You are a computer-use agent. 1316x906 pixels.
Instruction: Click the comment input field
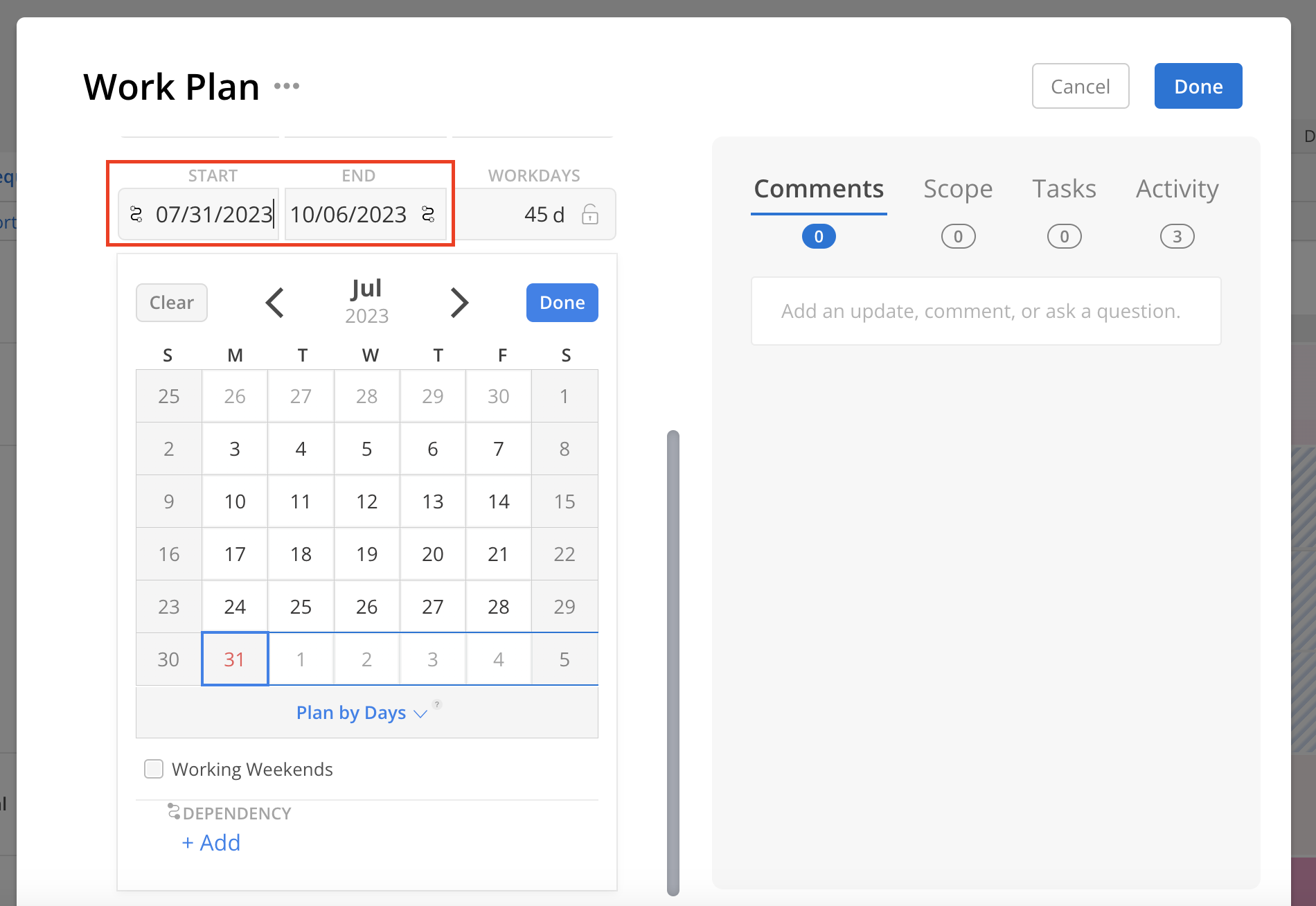tap(985, 311)
